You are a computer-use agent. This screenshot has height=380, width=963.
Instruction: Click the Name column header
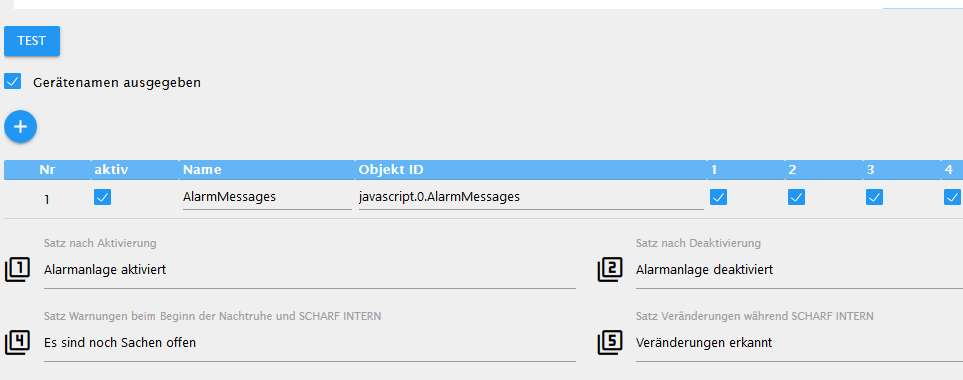click(x=202, y=170)
